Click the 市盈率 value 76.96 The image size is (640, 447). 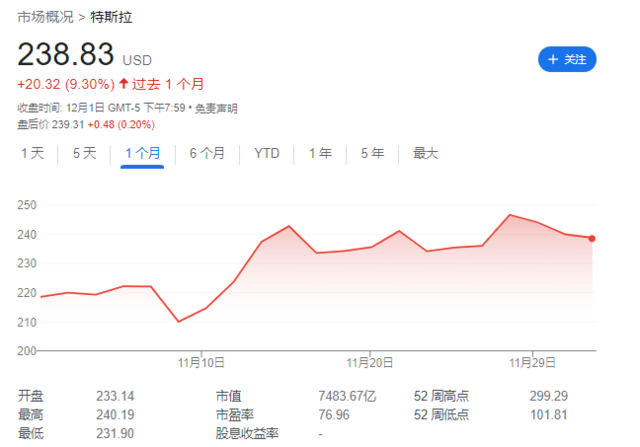334,415
